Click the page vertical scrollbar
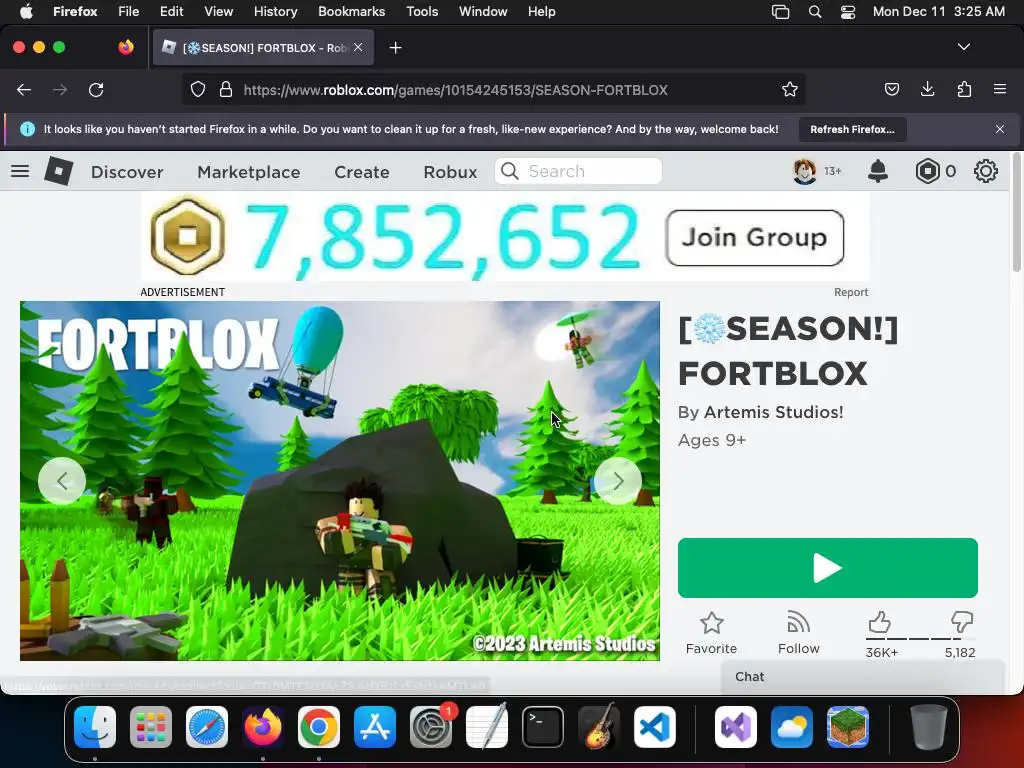Viewport: 1024px width, 768px height. pyautogui.click(x=1016, y=213)
